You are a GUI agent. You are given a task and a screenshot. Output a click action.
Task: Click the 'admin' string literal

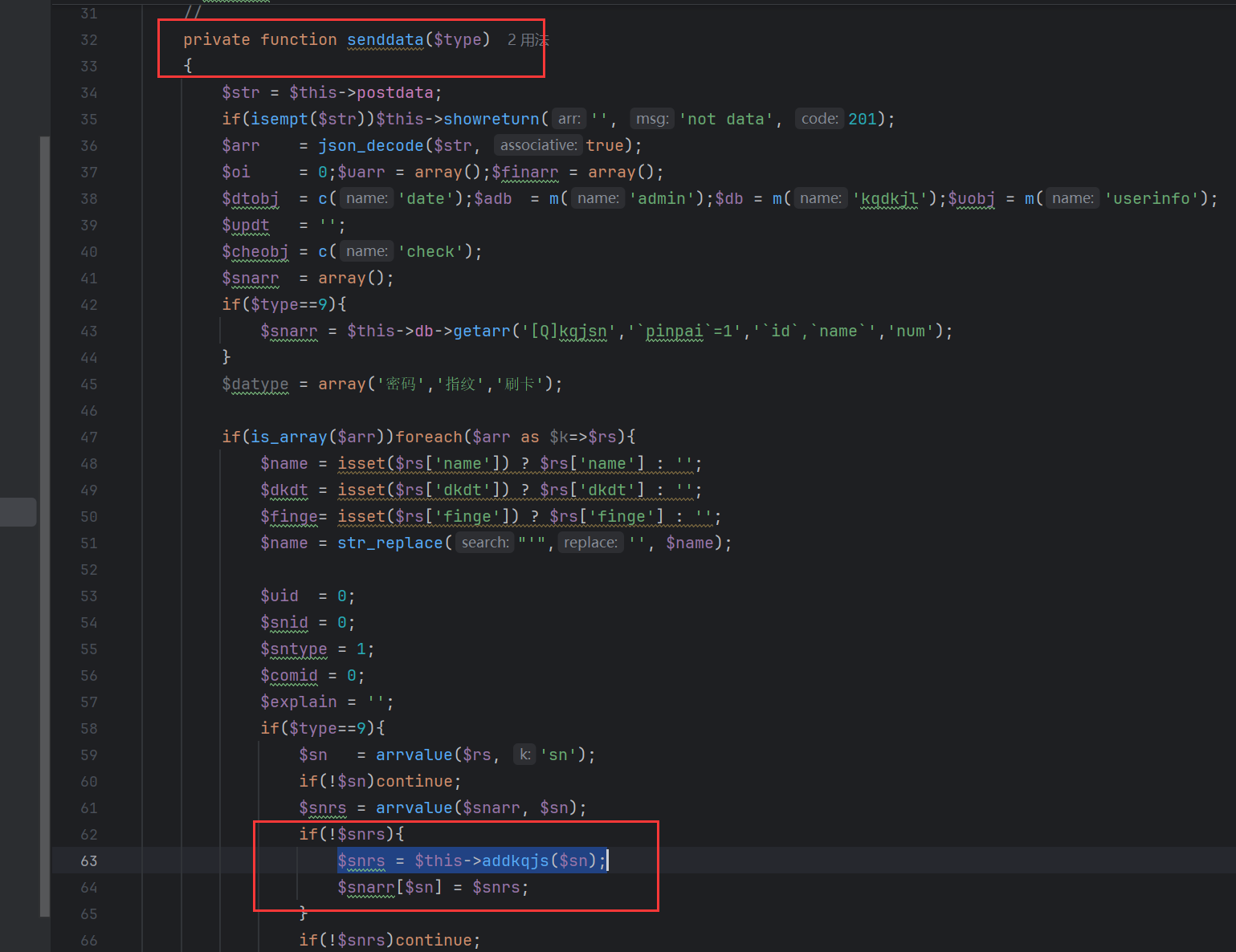(x=662, y=198)
